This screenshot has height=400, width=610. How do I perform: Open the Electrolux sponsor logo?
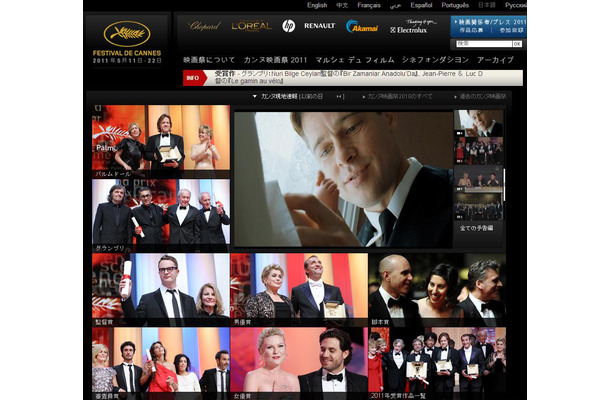[412, 26]
